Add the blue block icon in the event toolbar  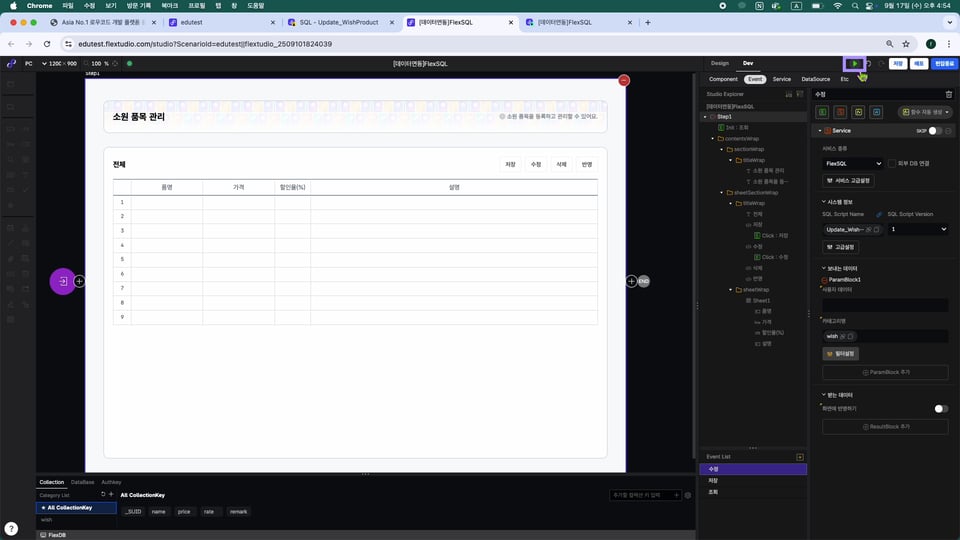[x=876, y=112]
